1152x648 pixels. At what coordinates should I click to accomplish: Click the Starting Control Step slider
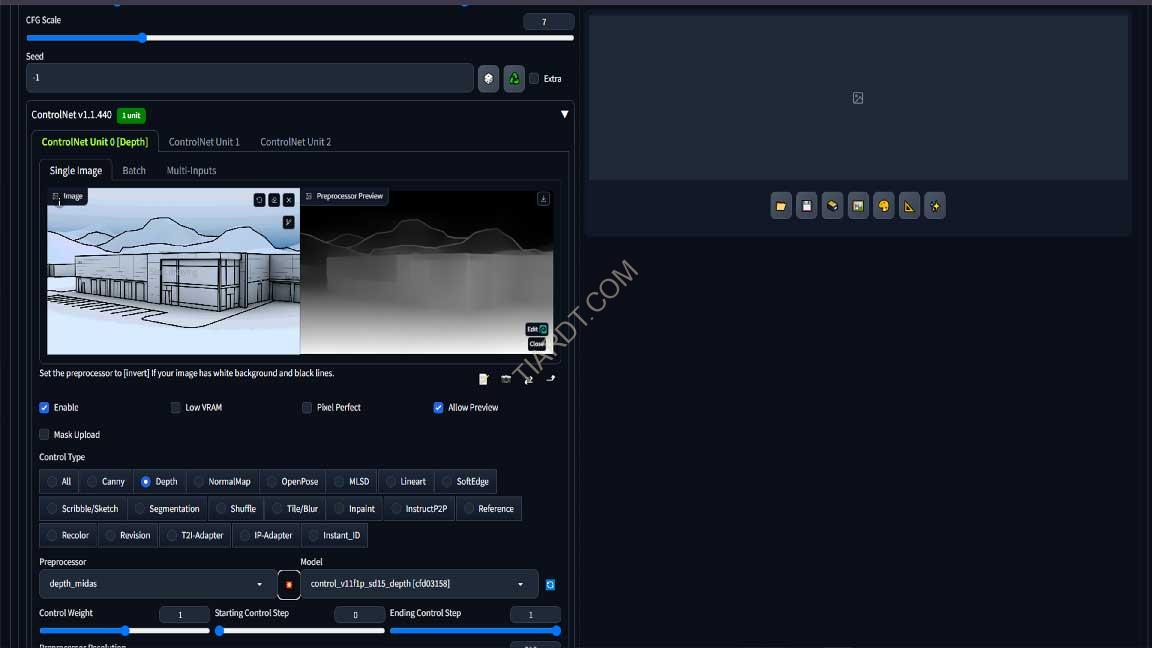click(x=300, y=630)
